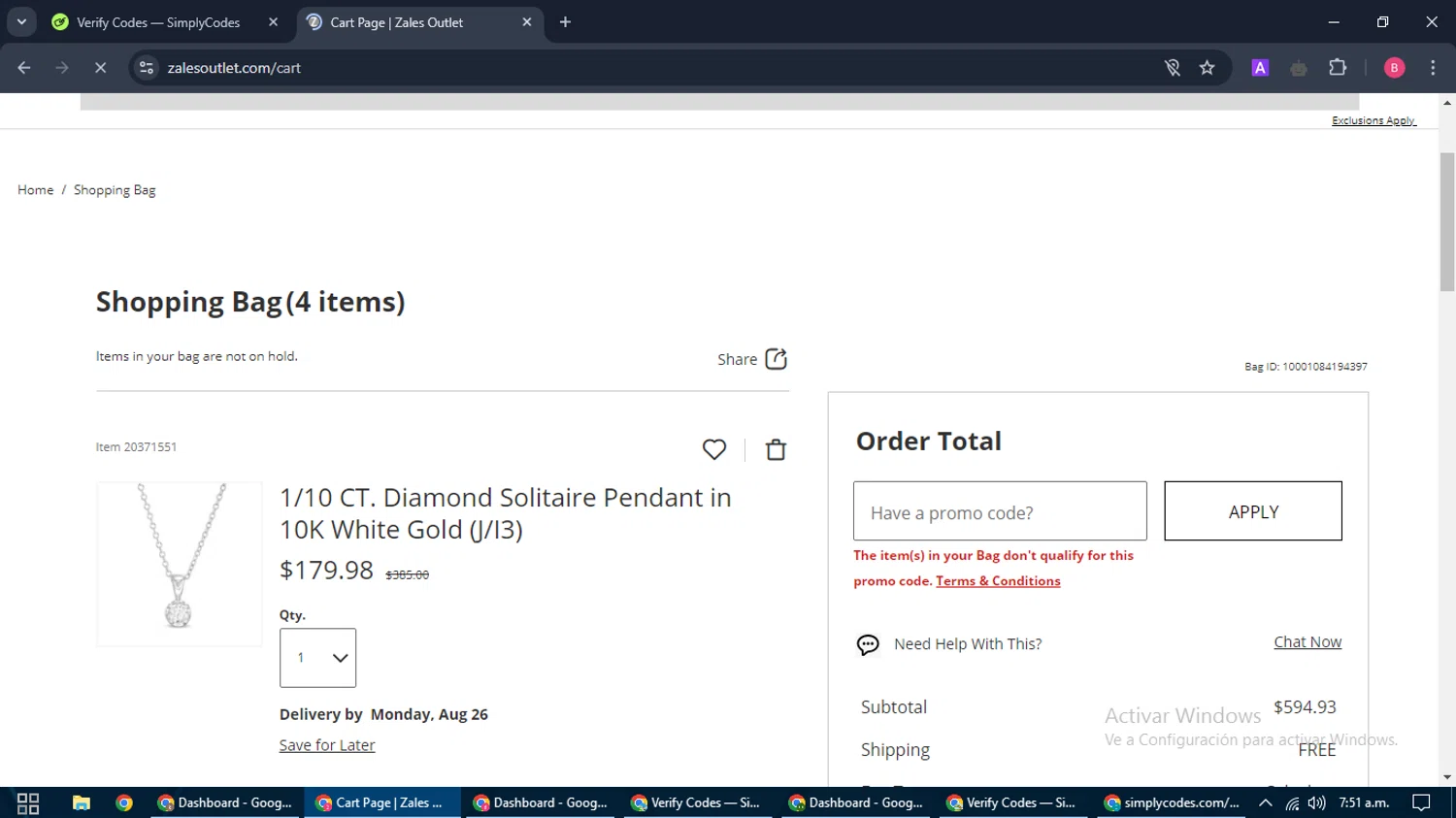Stop page loading with the X button
The height and width of the screenshot is (818, 1456).
(x=100, y=68)
